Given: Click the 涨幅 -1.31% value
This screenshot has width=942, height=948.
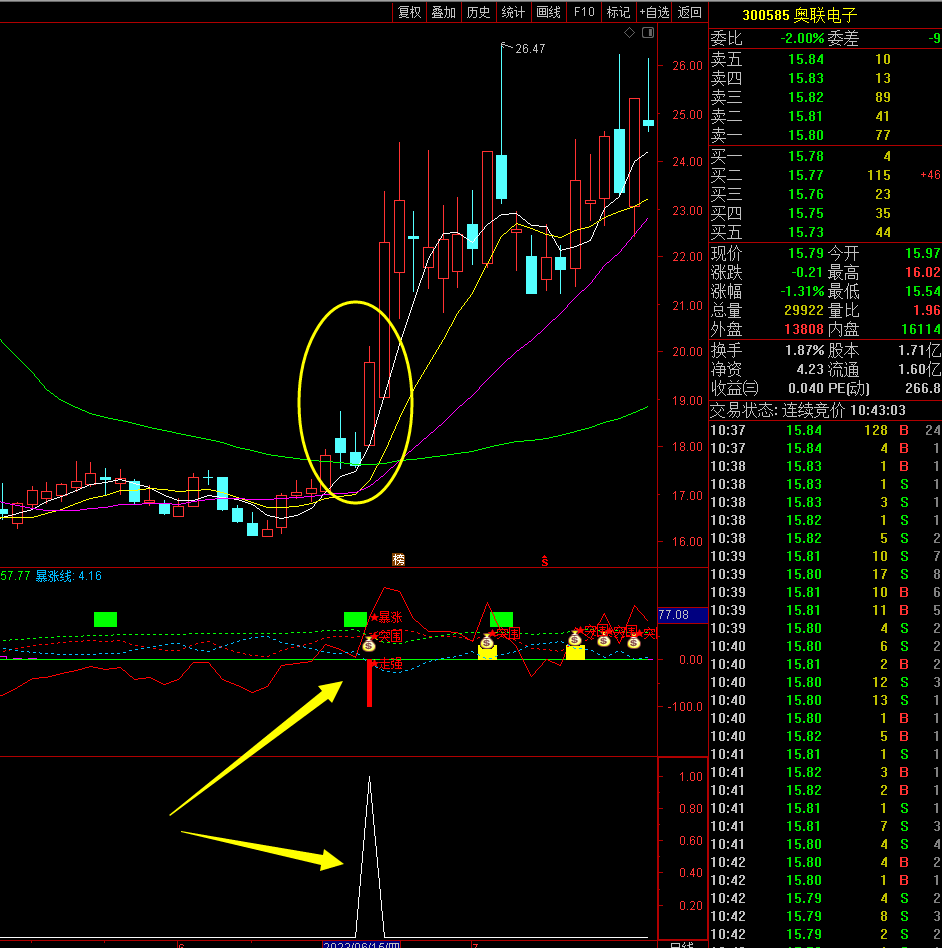Looking at the screenshot, I should coord(802,291).
